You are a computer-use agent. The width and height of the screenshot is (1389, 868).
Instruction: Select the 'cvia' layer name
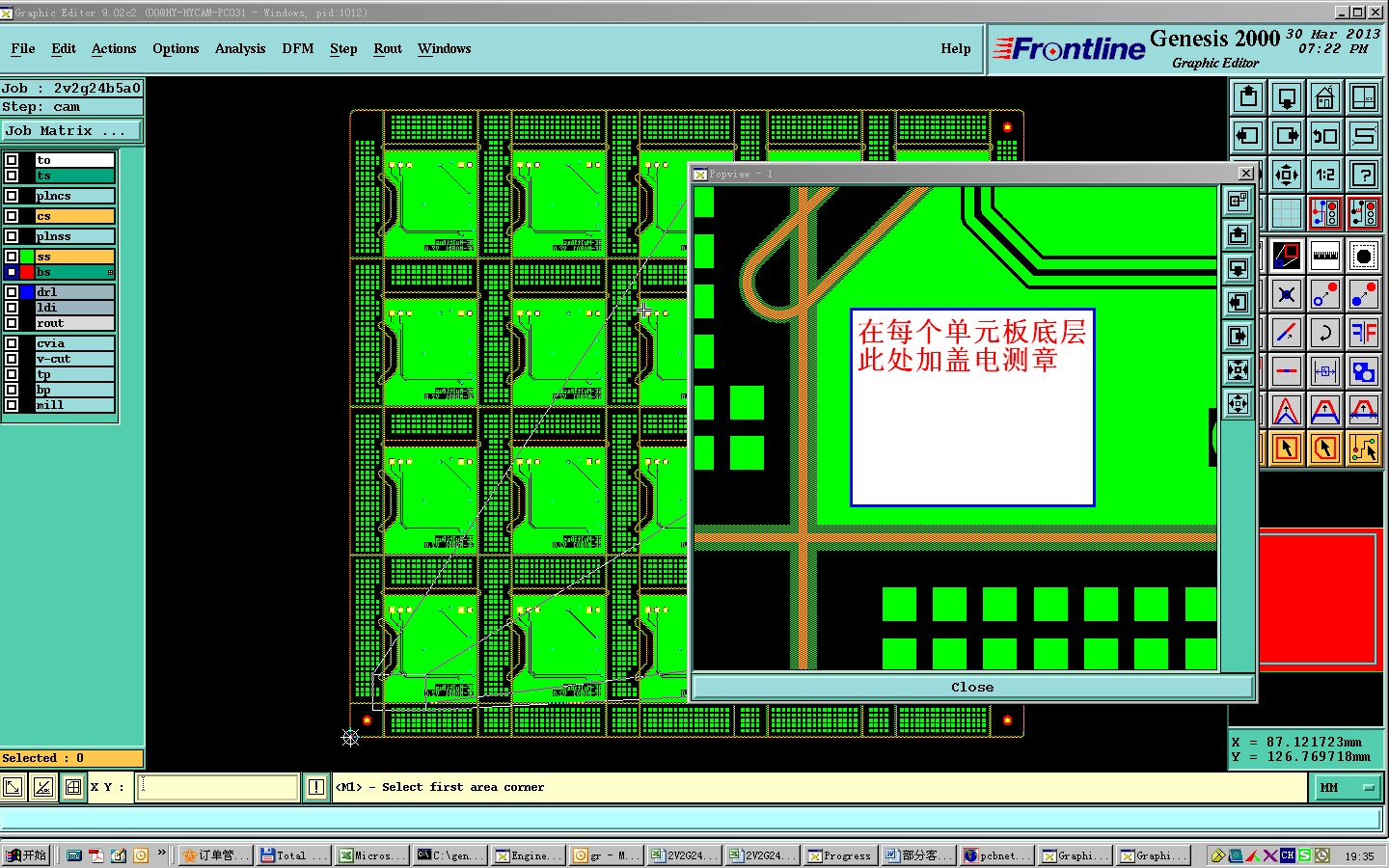(75, 343)
